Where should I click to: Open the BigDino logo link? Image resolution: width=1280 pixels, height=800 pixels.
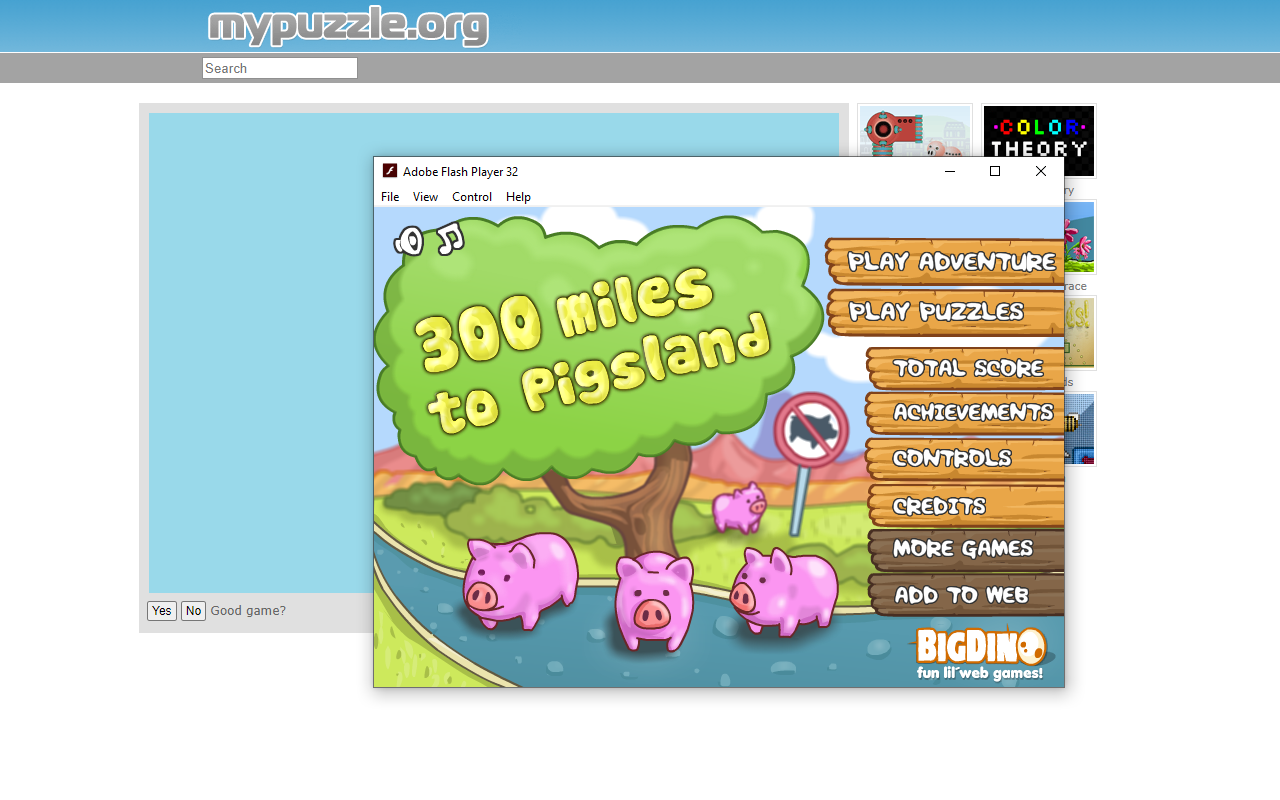[980, 654]
